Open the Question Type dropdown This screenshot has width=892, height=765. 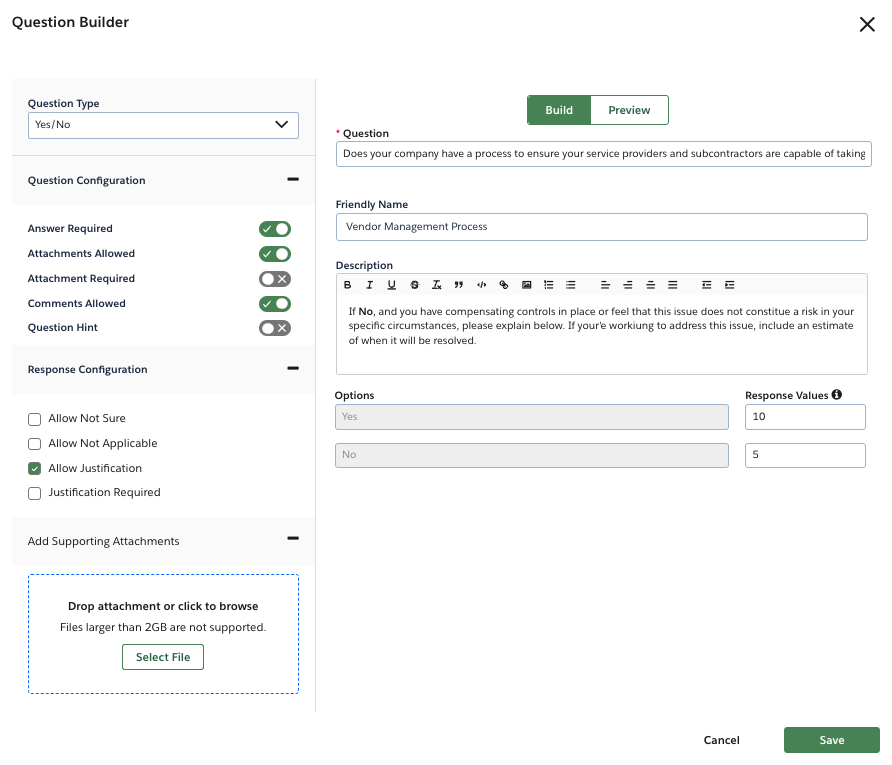(x=163, y=125)
